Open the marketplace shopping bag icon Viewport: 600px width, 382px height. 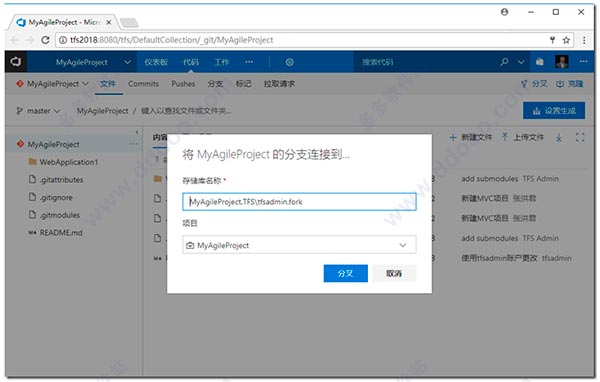coord(540,62)
